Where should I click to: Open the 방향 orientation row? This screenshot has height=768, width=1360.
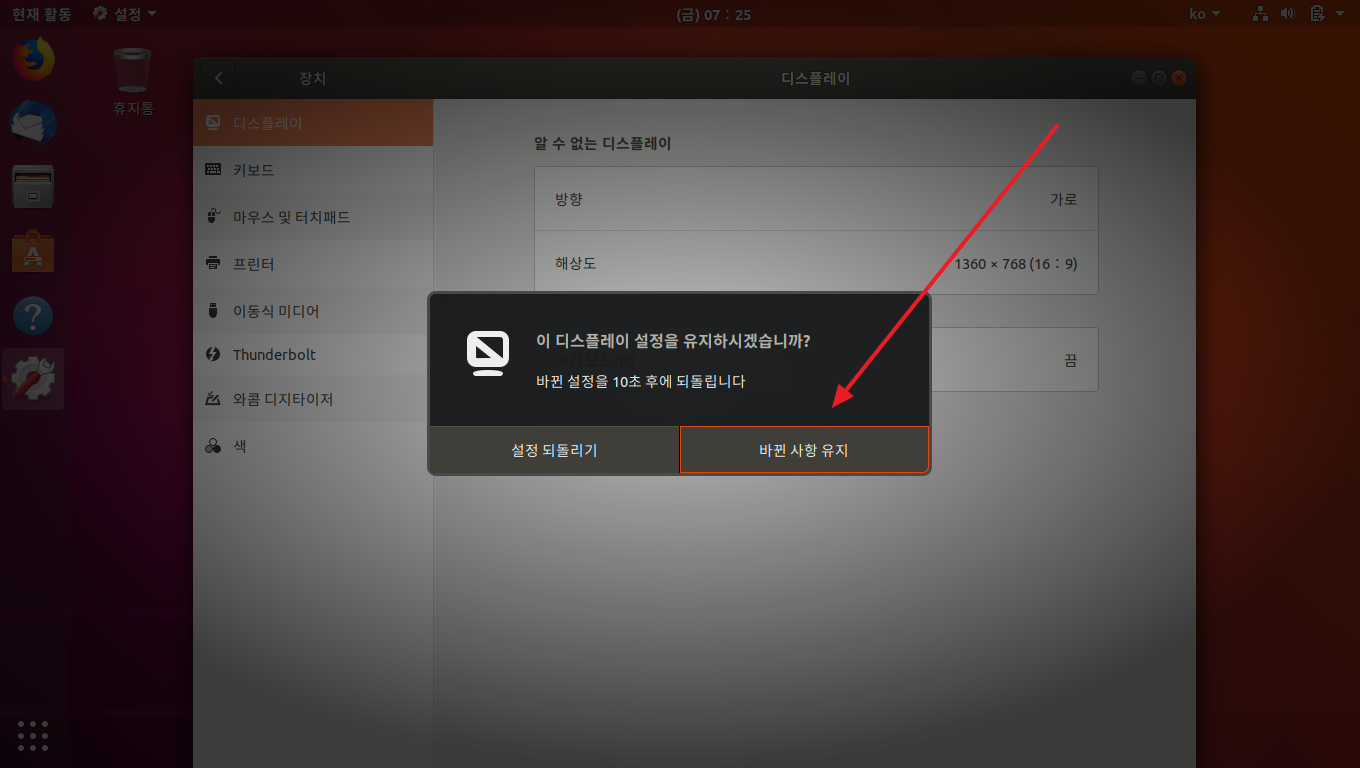[x=816, y=199]
